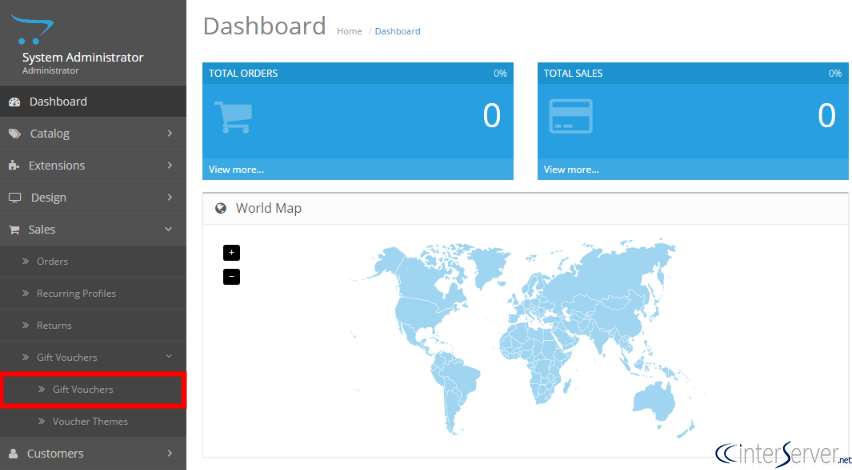Open Voucher Themes menu item
Viewport: 852px width, 470px height.
click(x=90, y=422)
